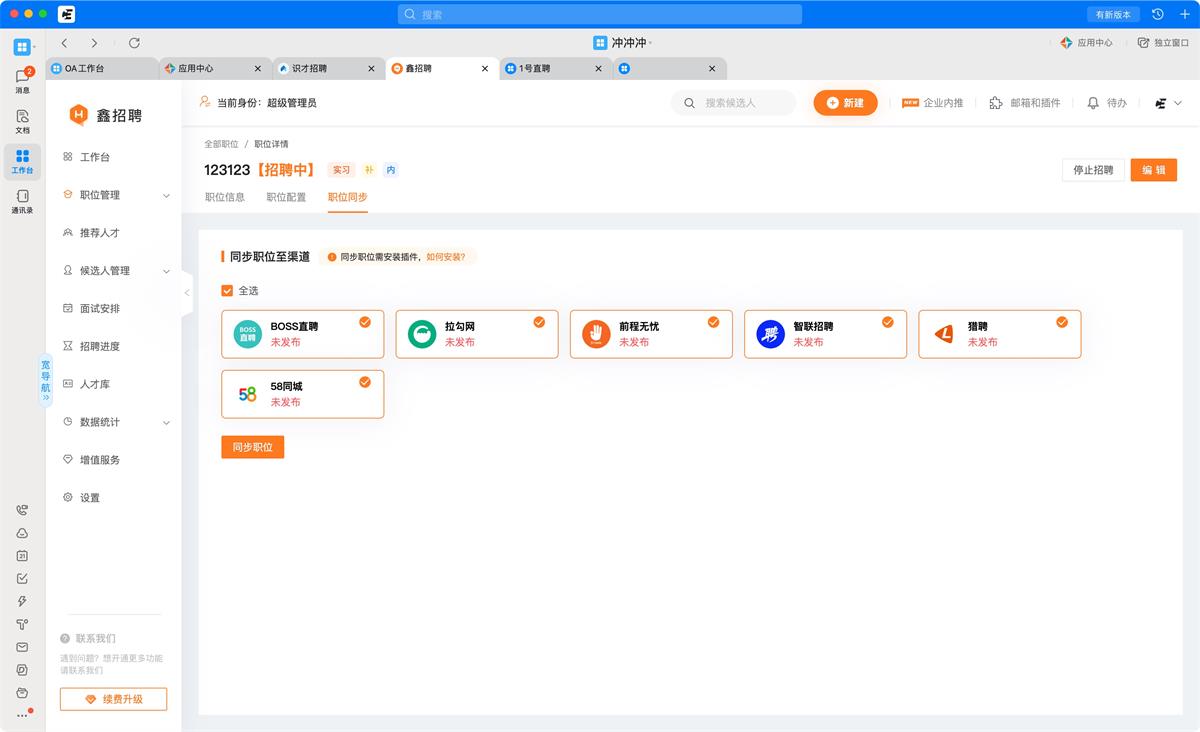Open the calendar icon in bottom rail

(22, 556)
